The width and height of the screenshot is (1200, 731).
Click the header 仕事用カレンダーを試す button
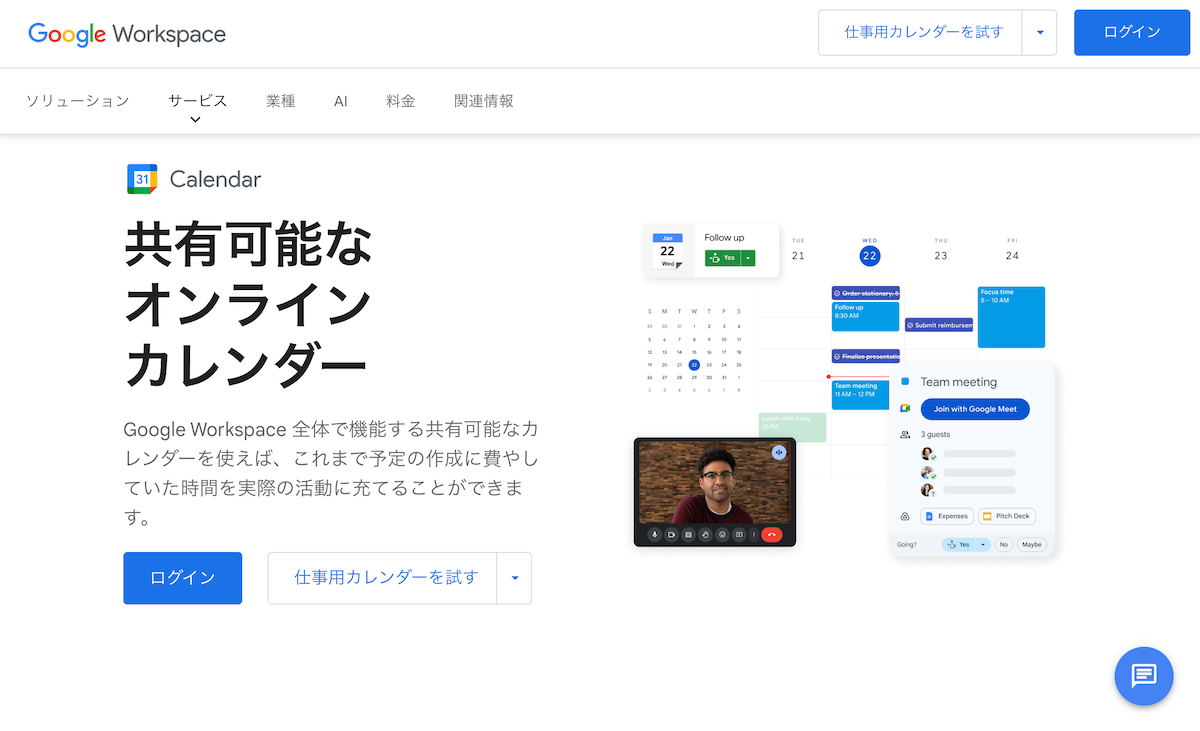tap(921, 33)
